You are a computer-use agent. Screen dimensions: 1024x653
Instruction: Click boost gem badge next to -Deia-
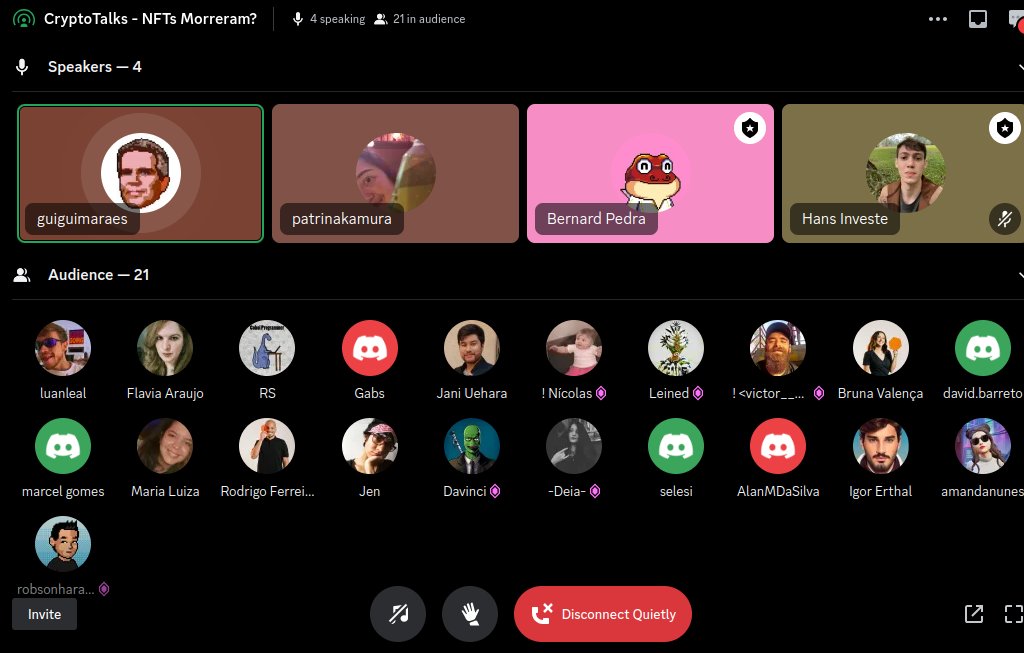pyautogui.click(x=594, y=491)
